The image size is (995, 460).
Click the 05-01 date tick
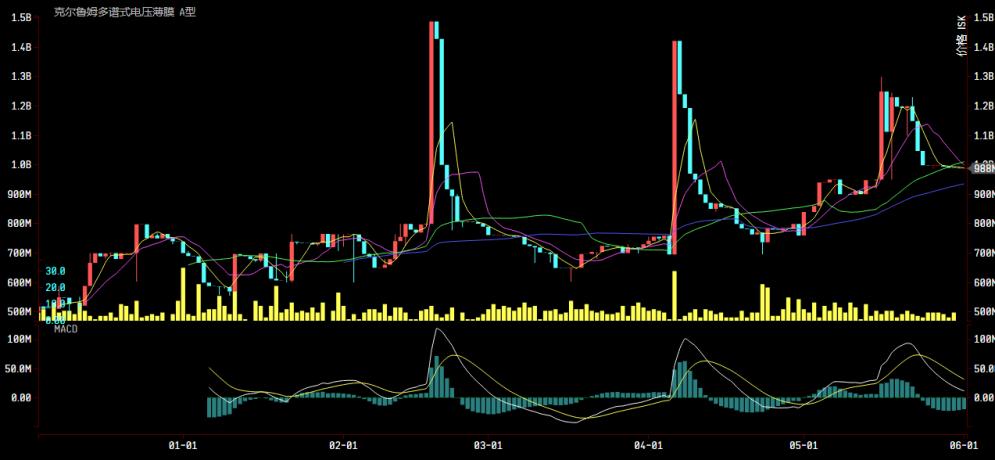pyautogui.click(x=803, y=445)
